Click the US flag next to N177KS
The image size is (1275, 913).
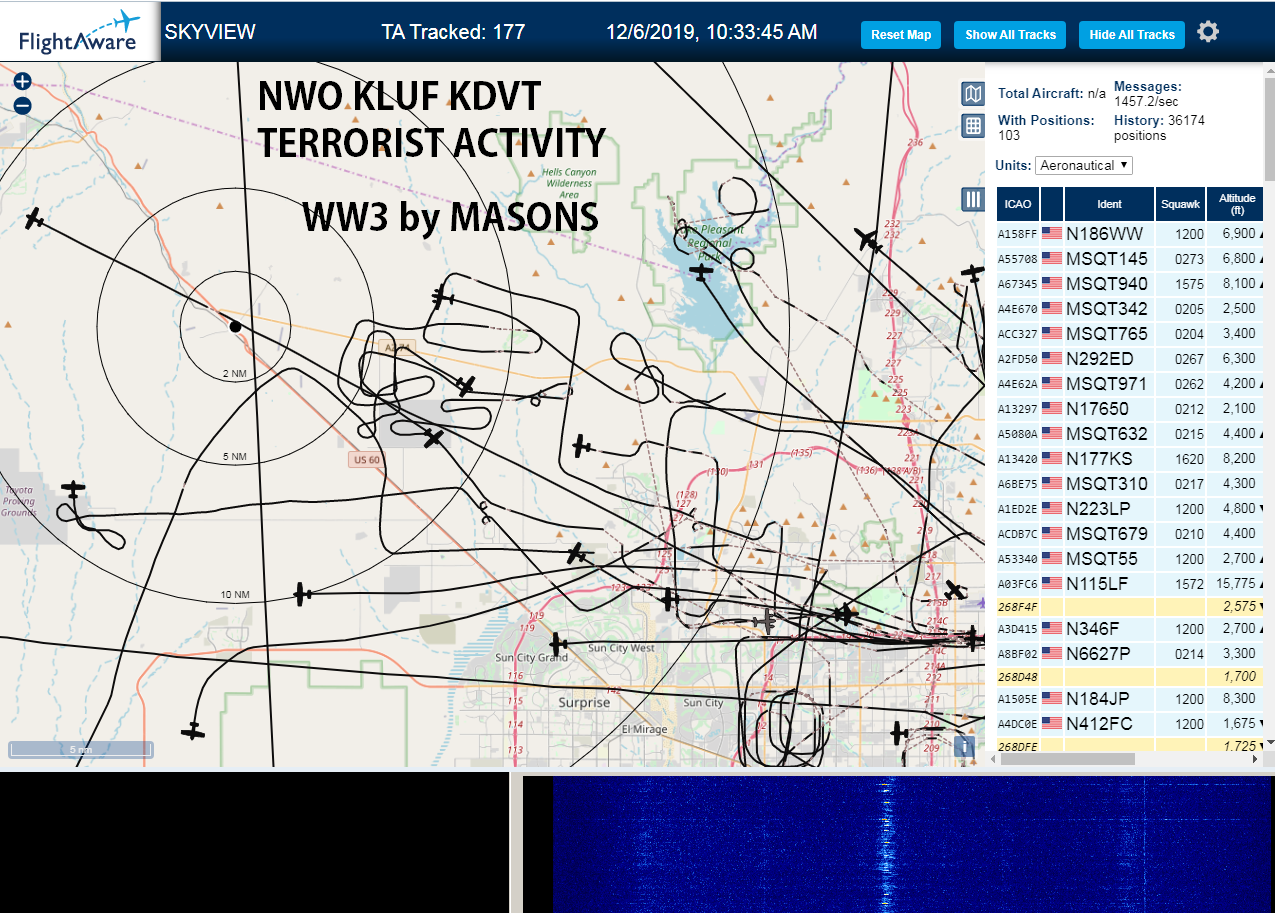click(x=1051, y=458)
